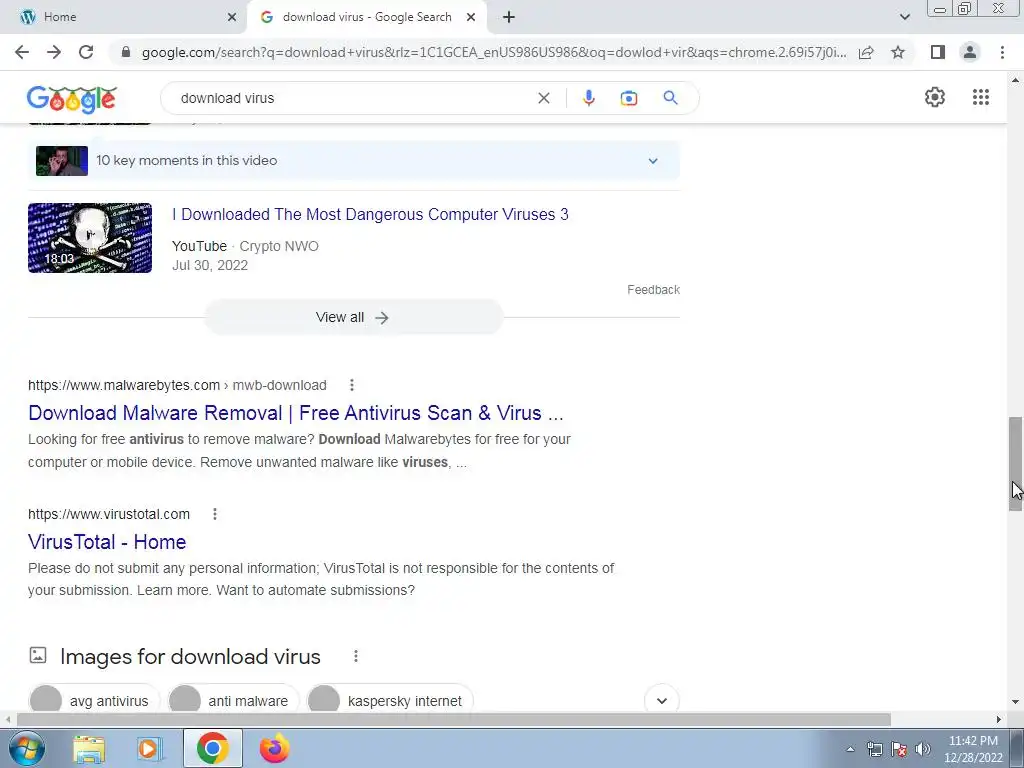Select the avg antivirus image chip
The width and height of the screenshot is (1024, 768).
pos(94,701)
